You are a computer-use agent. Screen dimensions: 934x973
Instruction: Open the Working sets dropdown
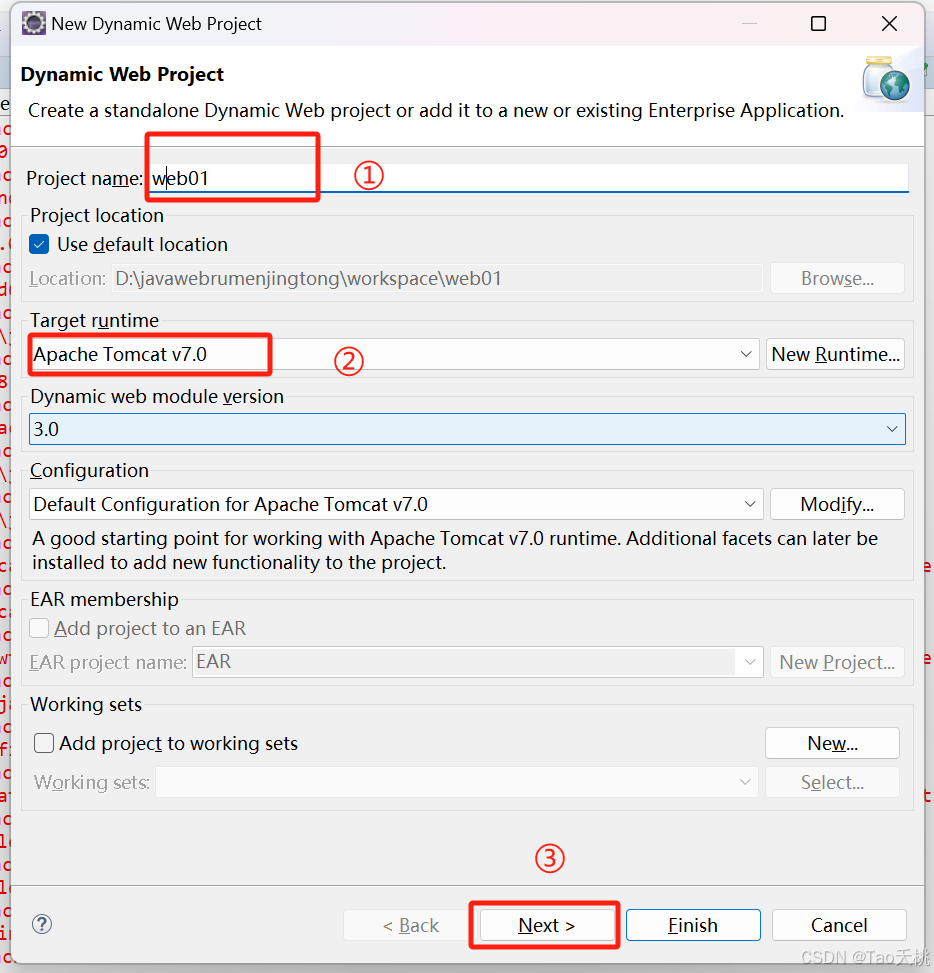click(745, 782)
